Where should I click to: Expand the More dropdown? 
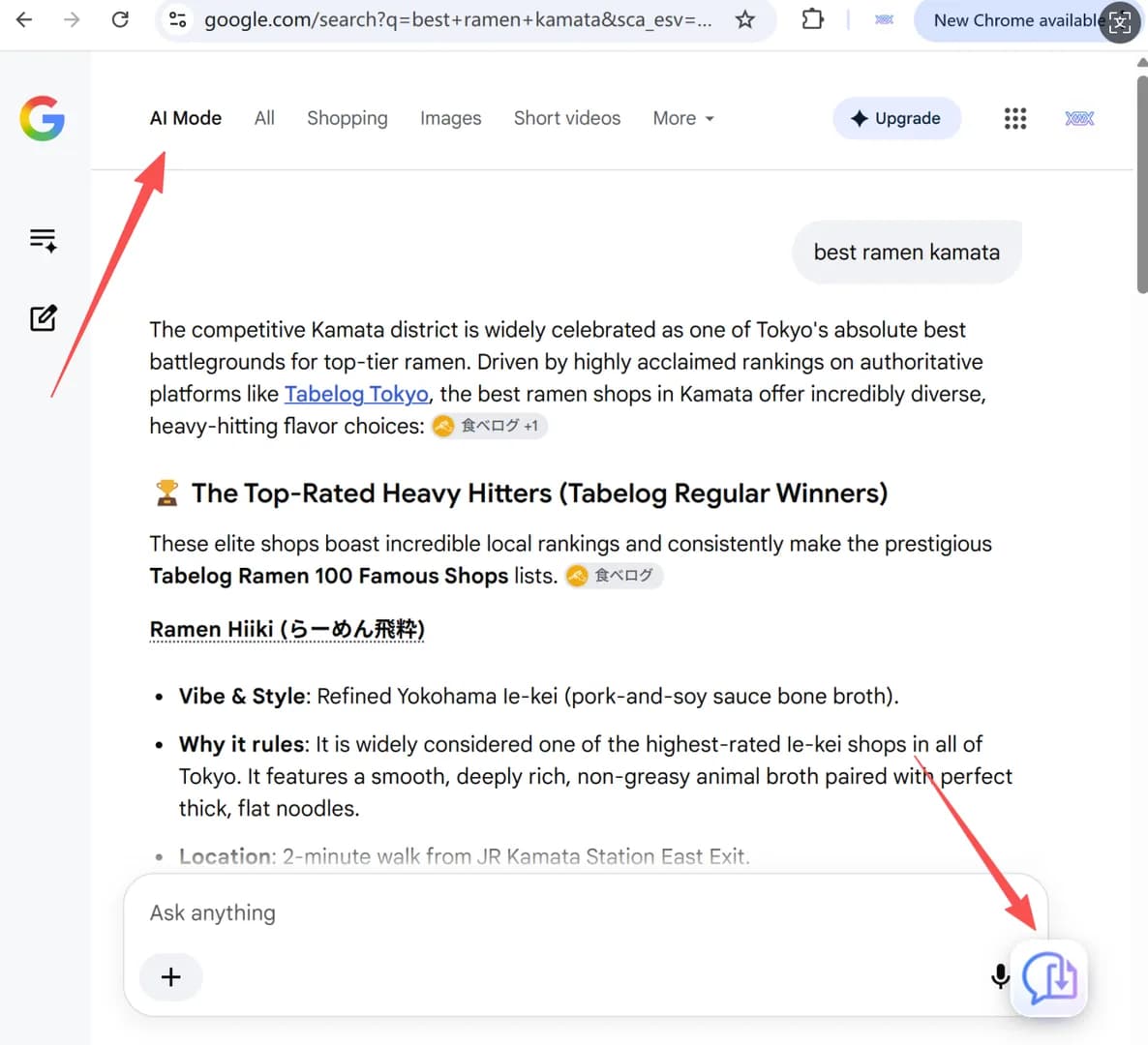coord(683,119)
